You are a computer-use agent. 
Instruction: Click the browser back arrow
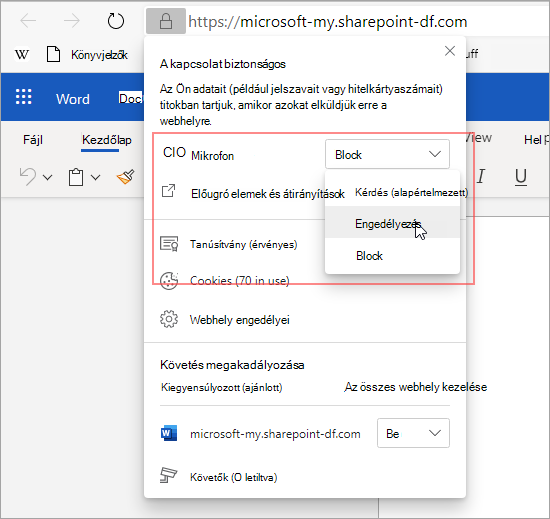click(x=28, y=21)
